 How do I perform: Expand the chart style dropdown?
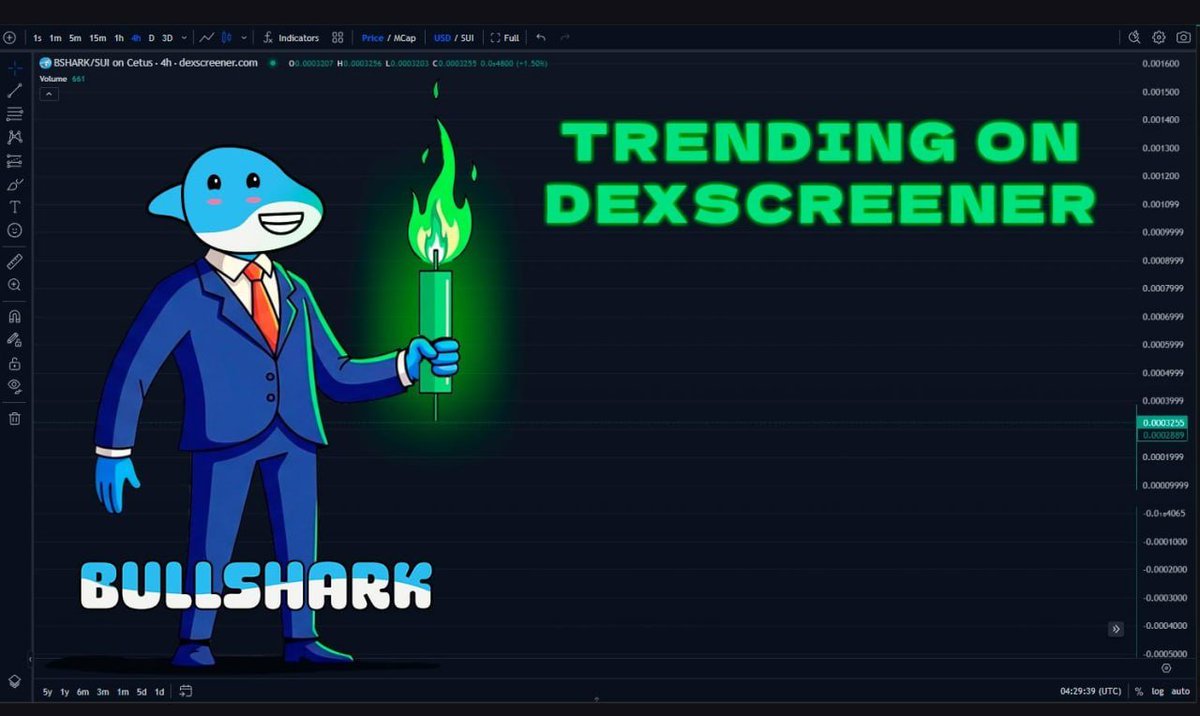[243, 38]
